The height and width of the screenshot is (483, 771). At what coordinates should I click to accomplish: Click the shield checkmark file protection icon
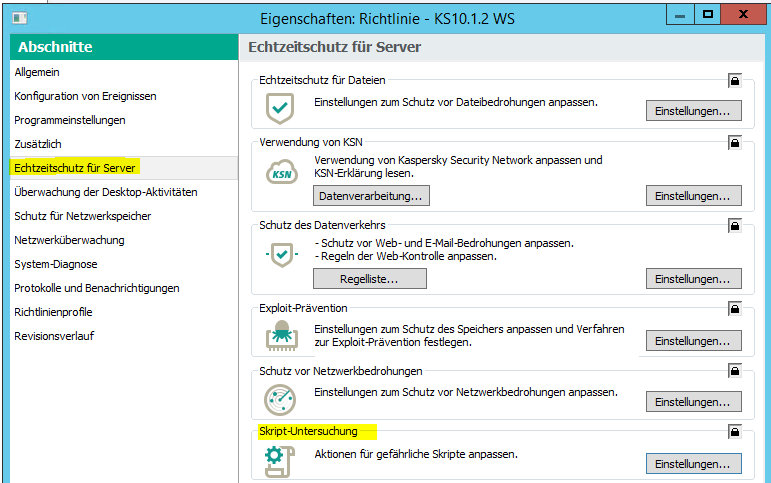click(280, 108)
